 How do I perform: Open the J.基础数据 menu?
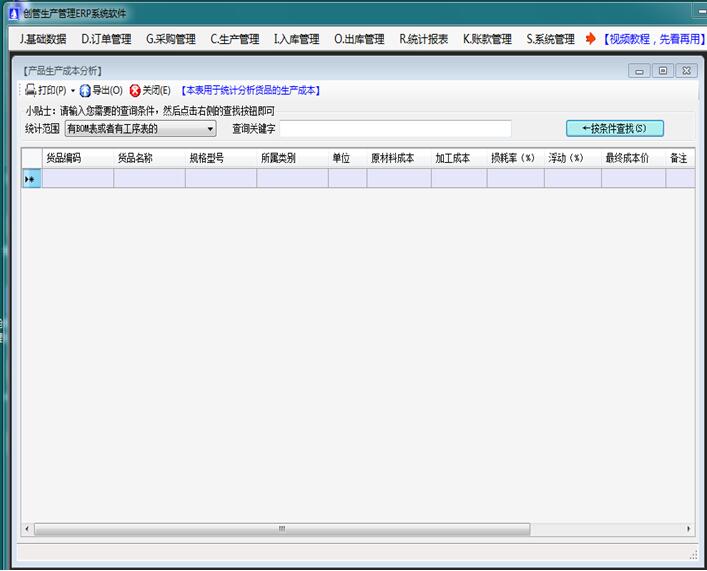point(43,39)
